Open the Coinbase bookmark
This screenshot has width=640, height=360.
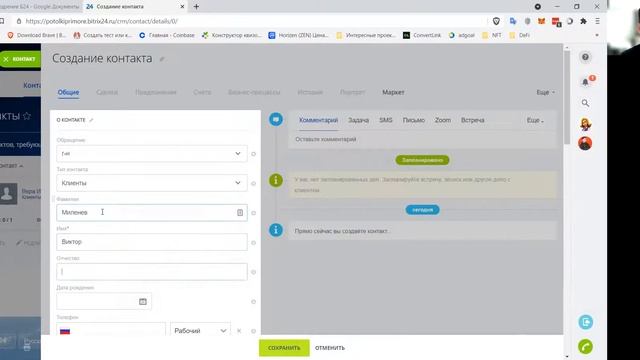[x=167, y=36]
